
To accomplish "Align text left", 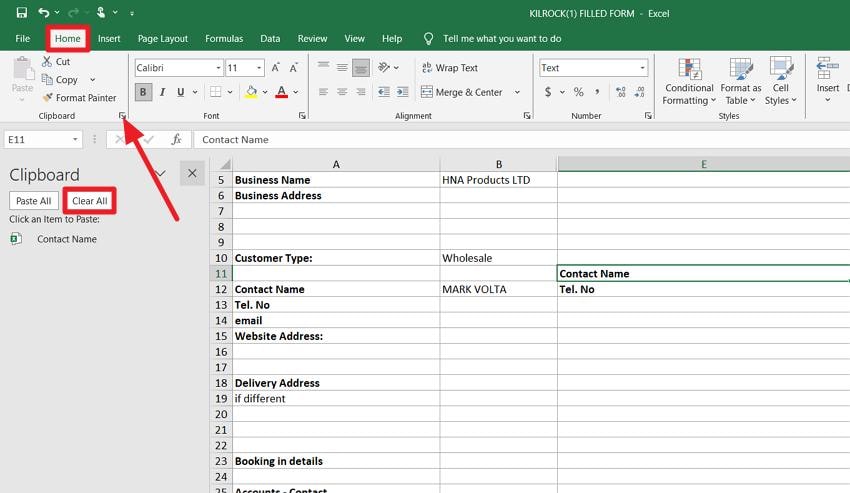I will [324, 92].
